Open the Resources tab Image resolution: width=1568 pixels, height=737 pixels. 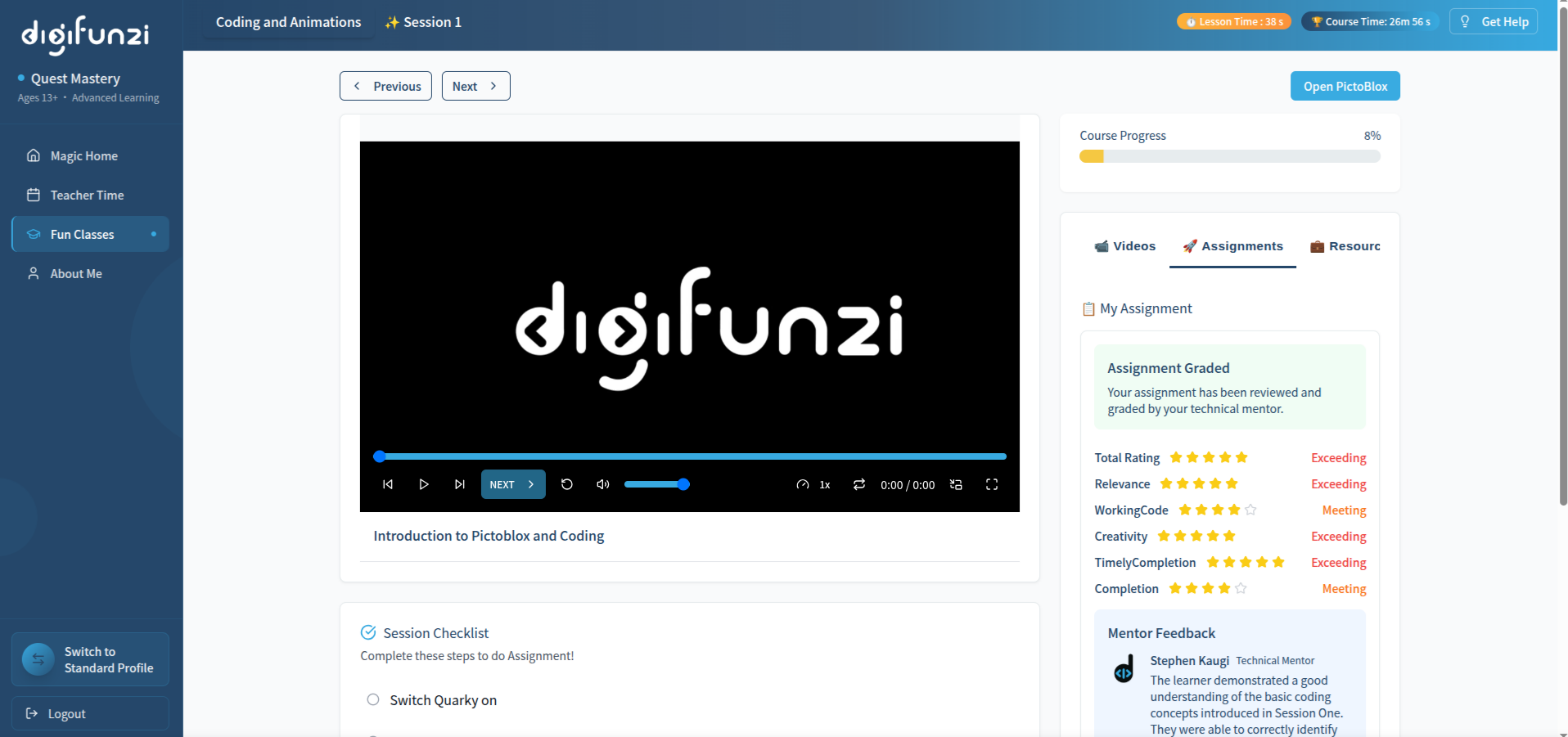(1345, 246)
